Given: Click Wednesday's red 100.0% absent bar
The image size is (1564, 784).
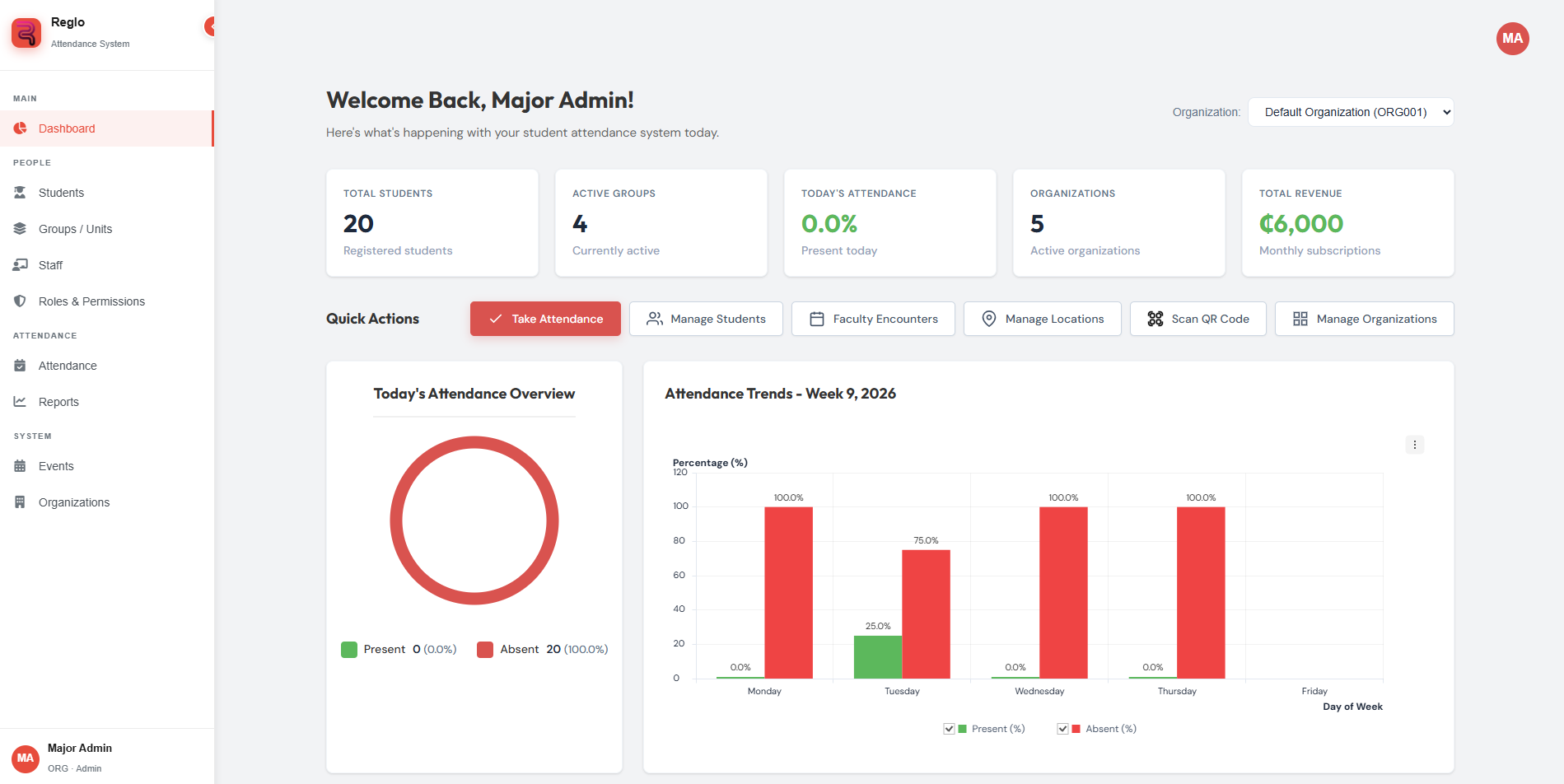Looking at the screenshot, I should [1063, 593].
